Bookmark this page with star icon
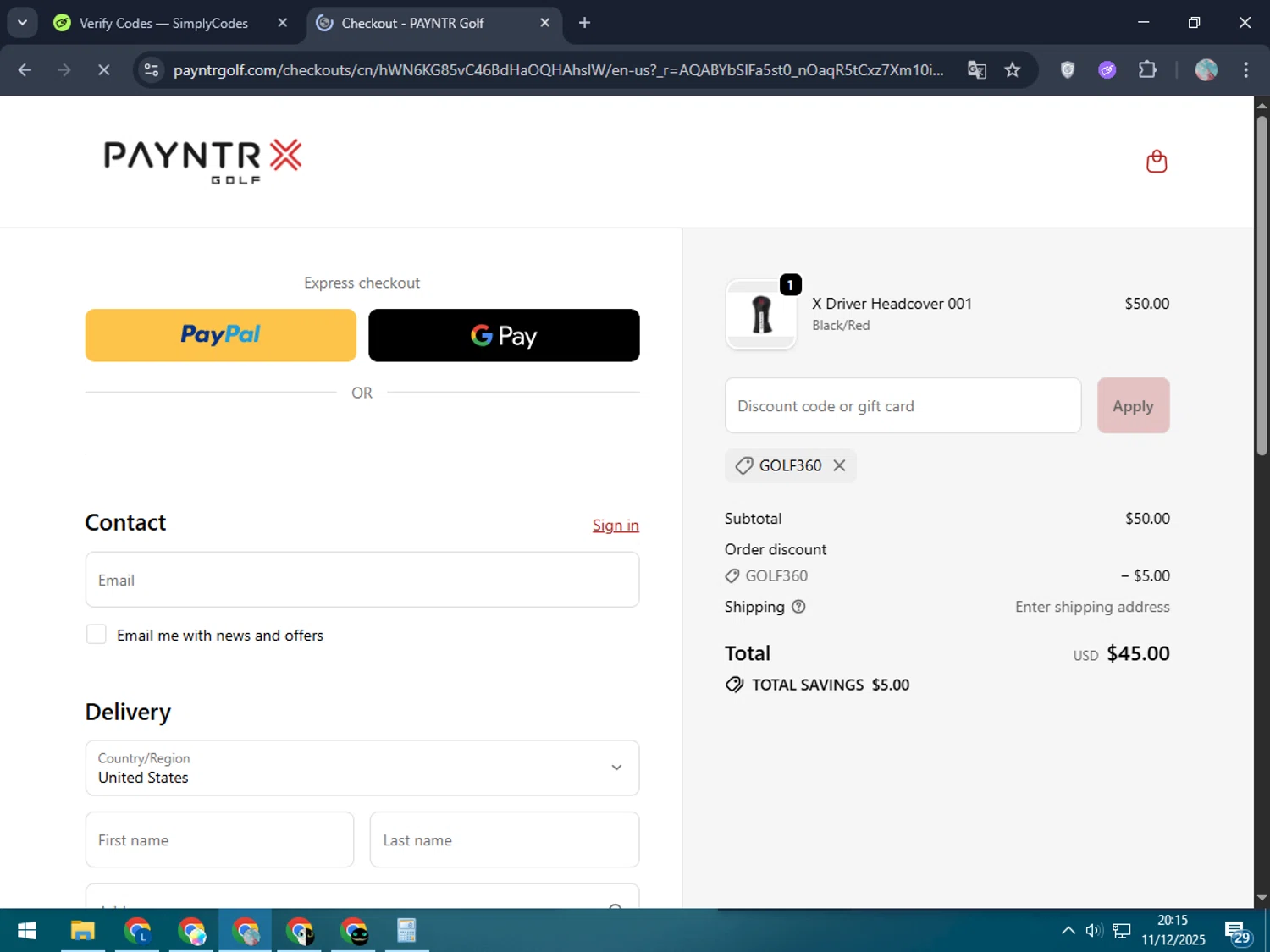1270x952 pixels. pyautogui.click(x=1013, y=70)
